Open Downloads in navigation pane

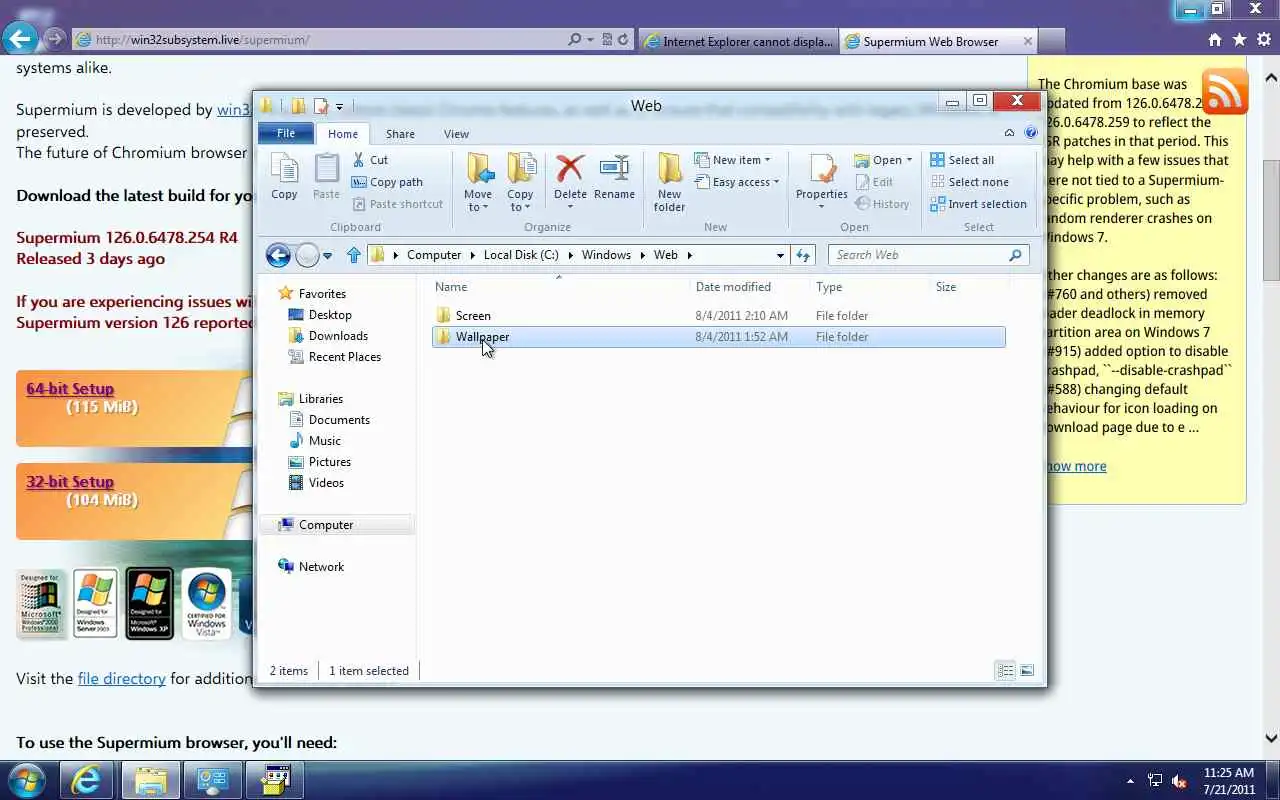click(338, 336)
